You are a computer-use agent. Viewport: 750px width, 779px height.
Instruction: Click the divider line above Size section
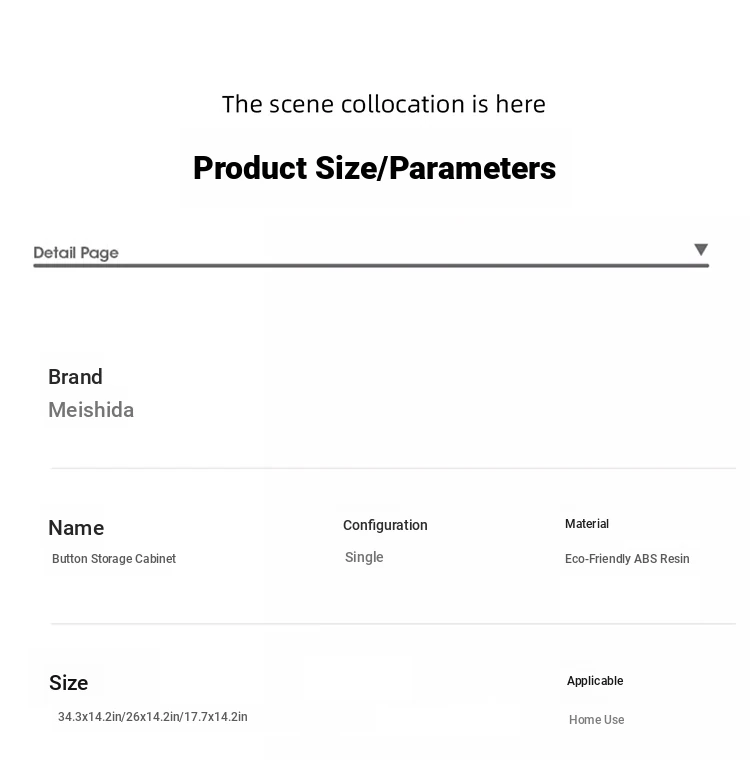[x=393, y=623]
